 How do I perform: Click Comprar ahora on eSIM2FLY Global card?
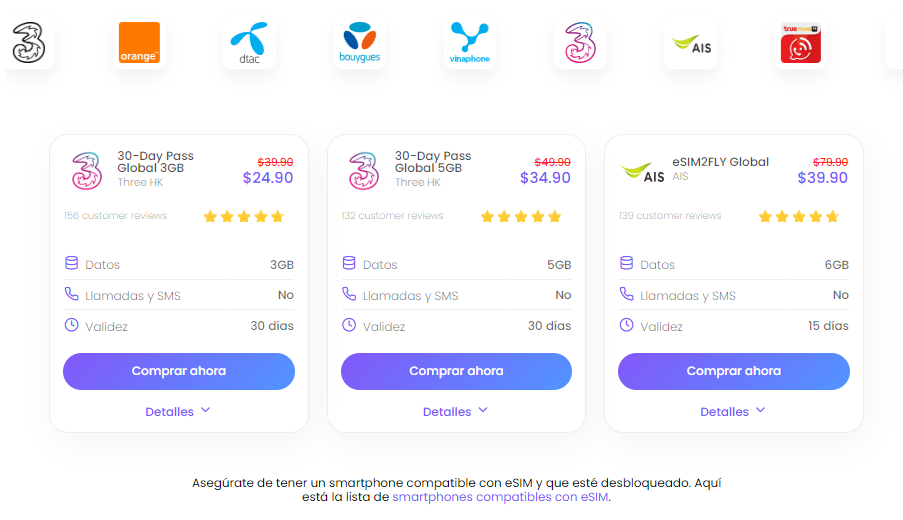(x=734, y=371)
